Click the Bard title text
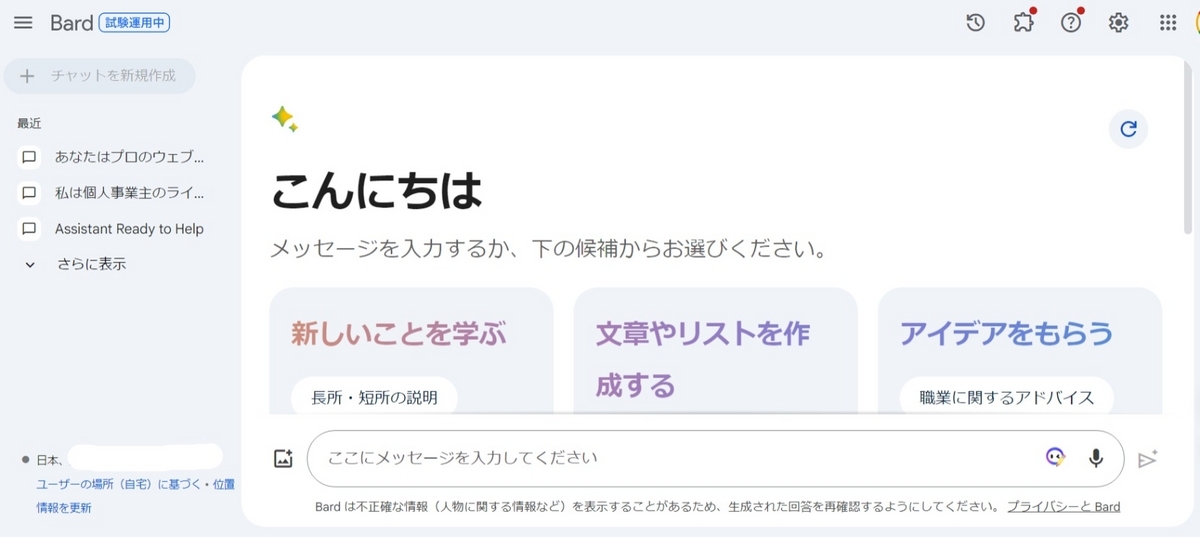The height and width of the screenshot is (537, 1200). pos(72,23)
